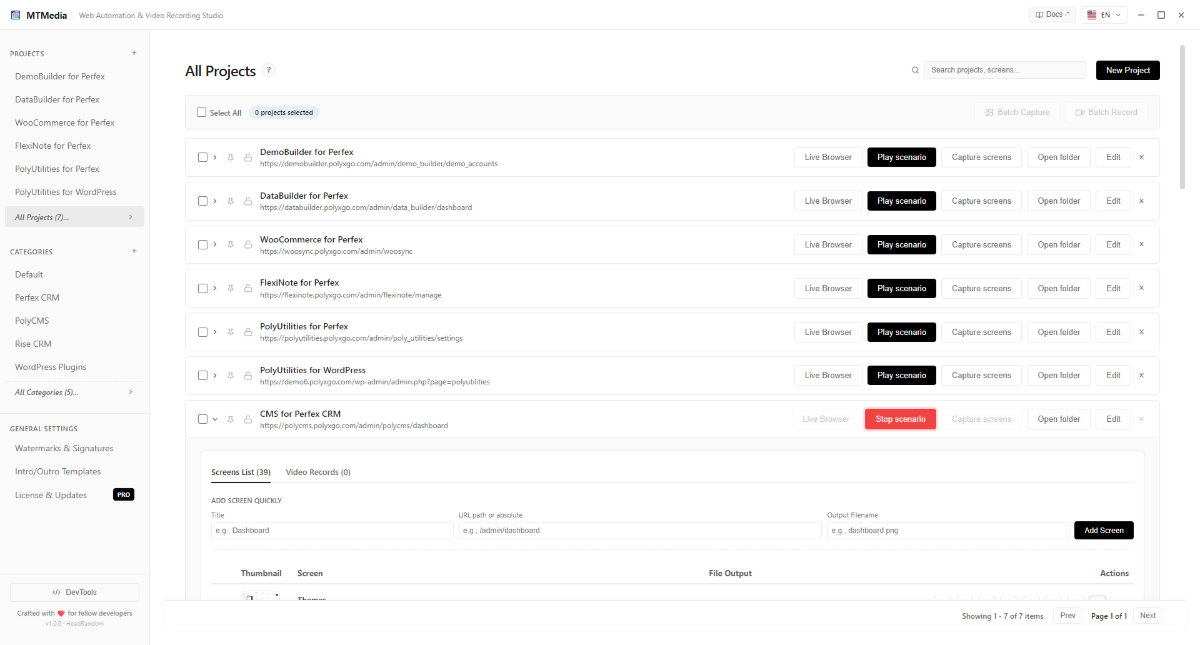Pin the PolyUtilities for WordPress project

pyautogui.click(x=230, y=376)
